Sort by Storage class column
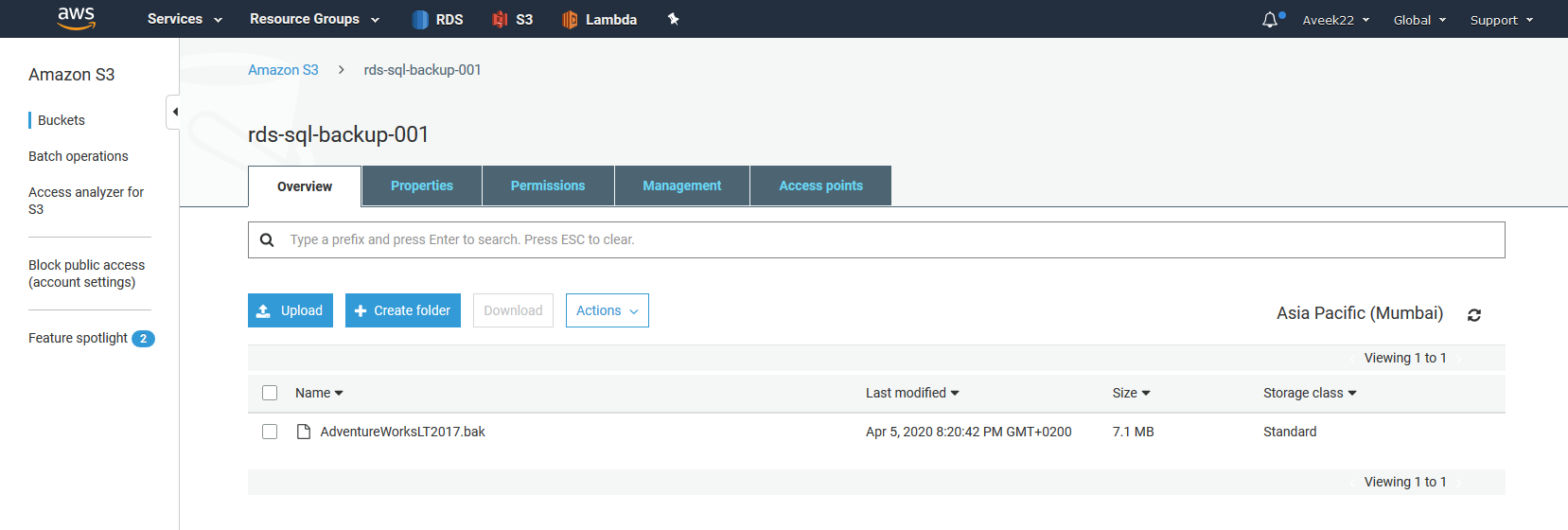This screenshot has width=1568, height=530. 1310,393
